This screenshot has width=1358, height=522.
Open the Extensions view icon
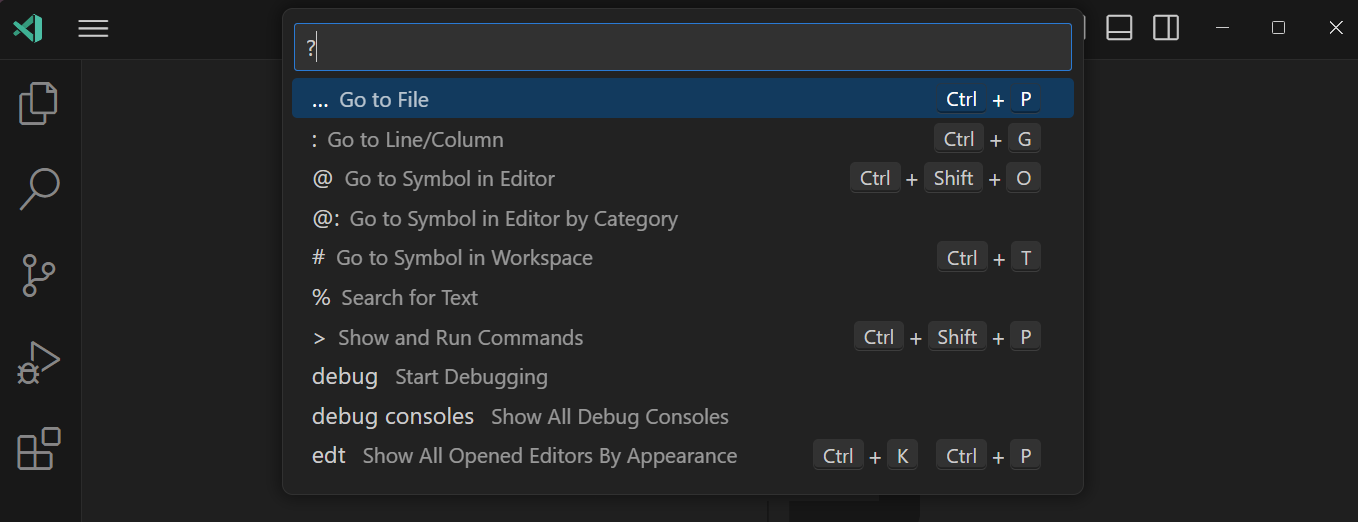coord(39,449)
